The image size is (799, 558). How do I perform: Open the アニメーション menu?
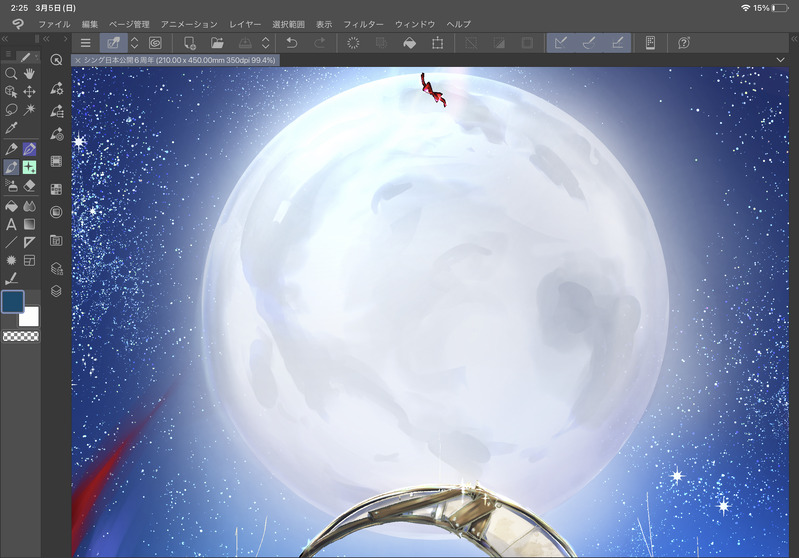click(189, 24)
